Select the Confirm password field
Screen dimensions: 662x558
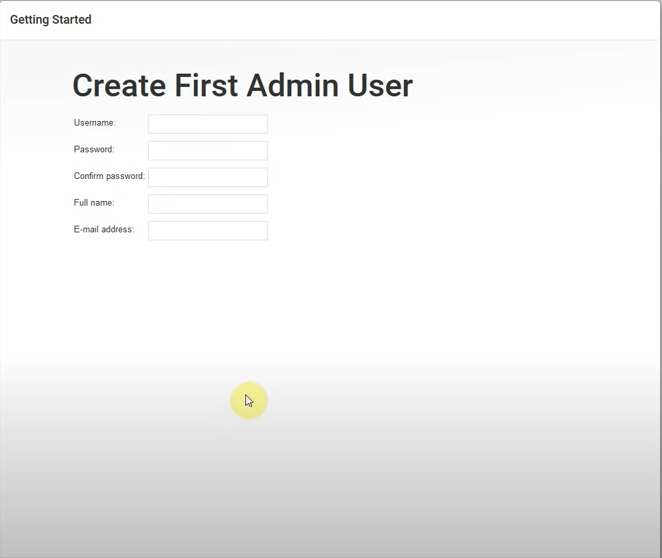208,177
